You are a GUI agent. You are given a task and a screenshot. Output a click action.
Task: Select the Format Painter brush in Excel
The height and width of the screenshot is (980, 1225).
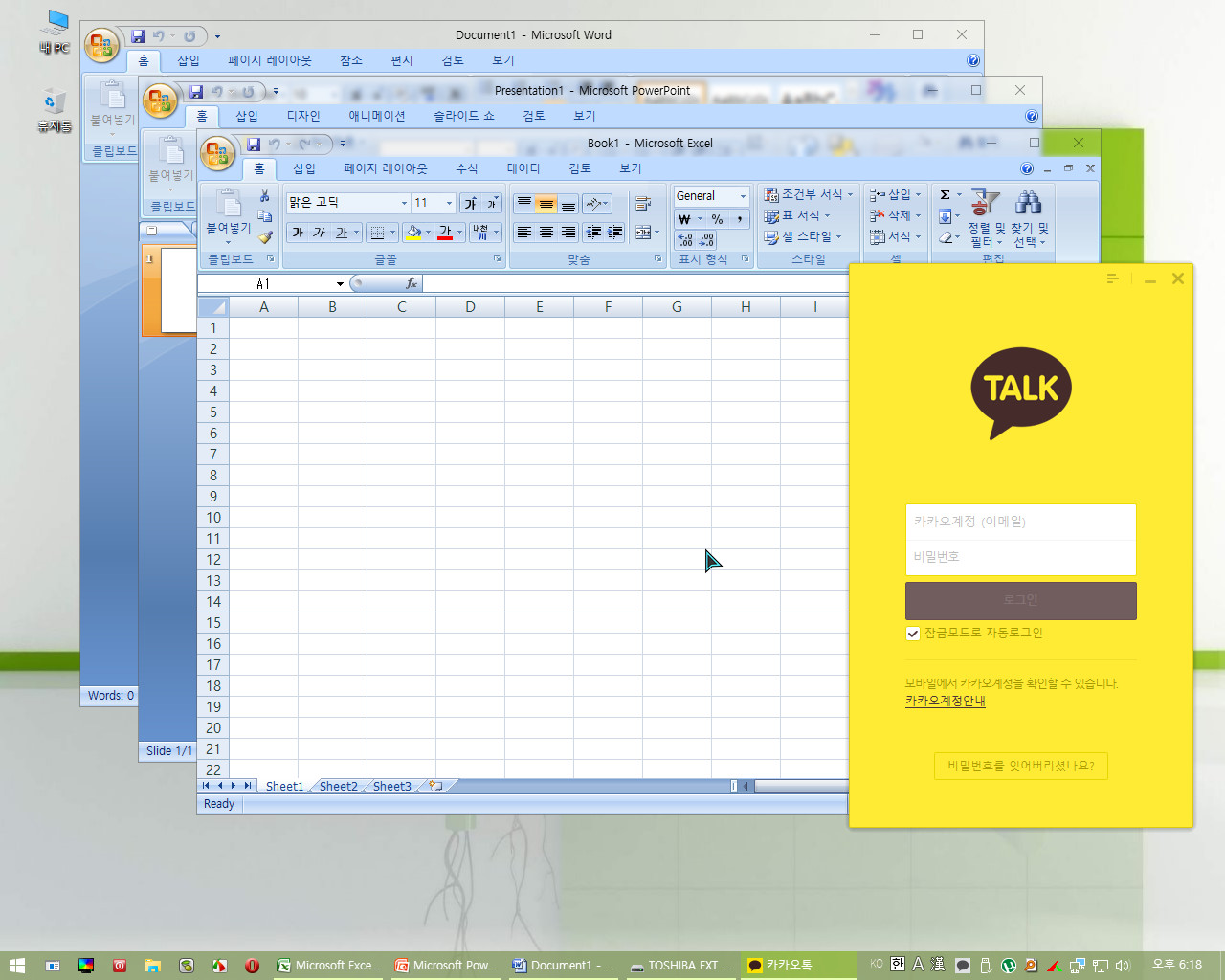[x=265, y=237]
